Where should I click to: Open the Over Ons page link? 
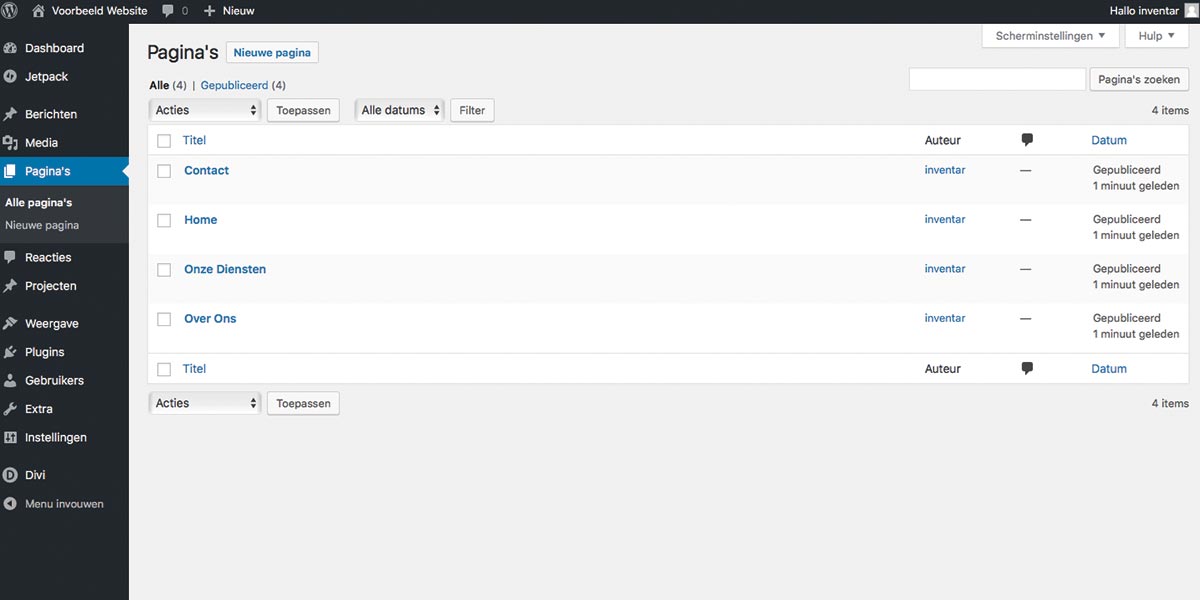210,319
